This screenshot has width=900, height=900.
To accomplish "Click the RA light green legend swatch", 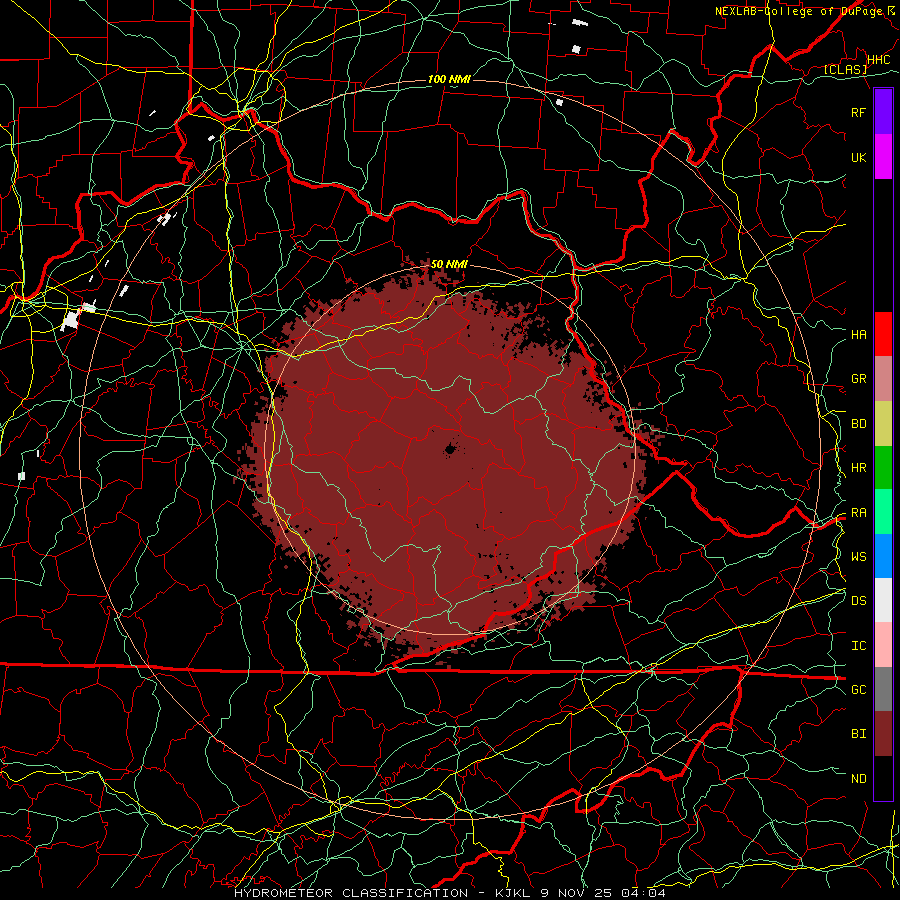I will tap(883, 512).
